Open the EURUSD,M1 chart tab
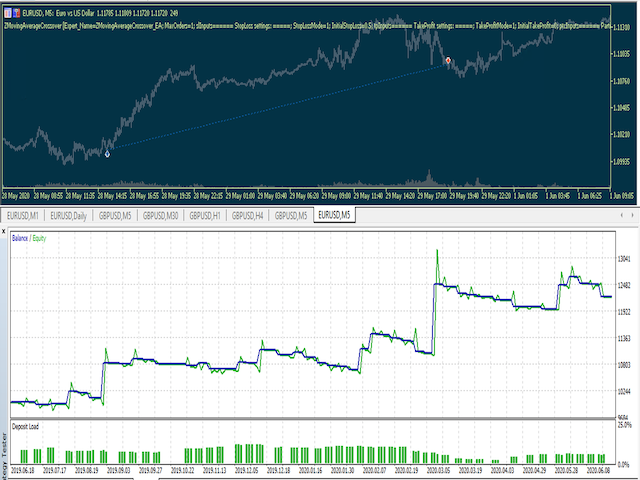640x480 pixels. (23, 216)
